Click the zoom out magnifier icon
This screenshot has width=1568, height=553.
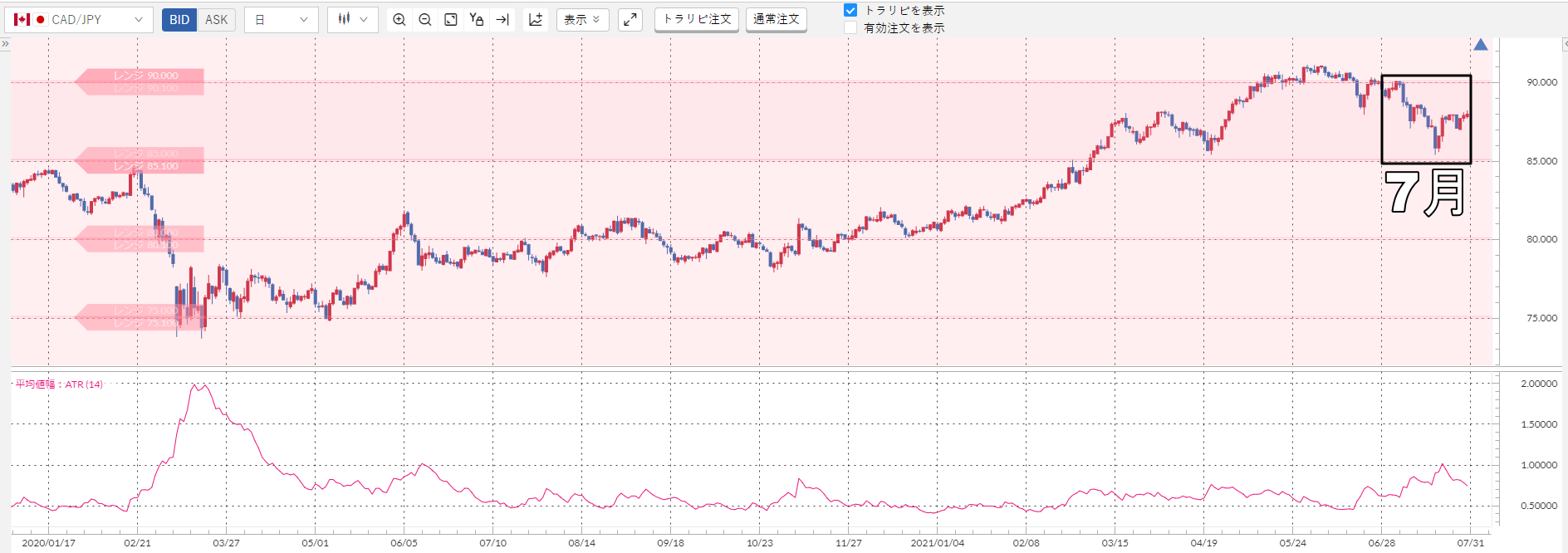pyautogui.click(x=425, y=20)
